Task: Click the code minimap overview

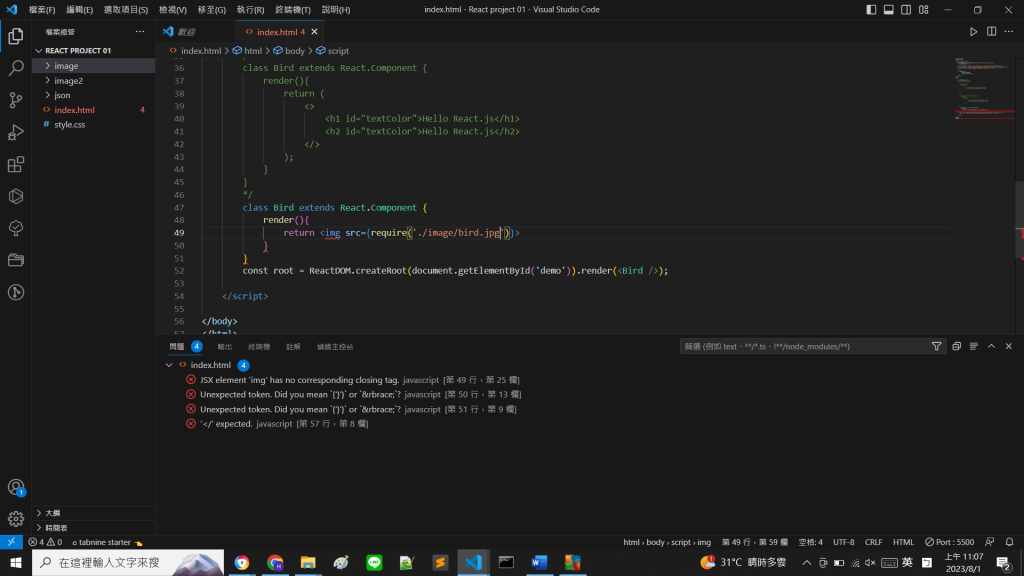Action: [x=984, y=91]
